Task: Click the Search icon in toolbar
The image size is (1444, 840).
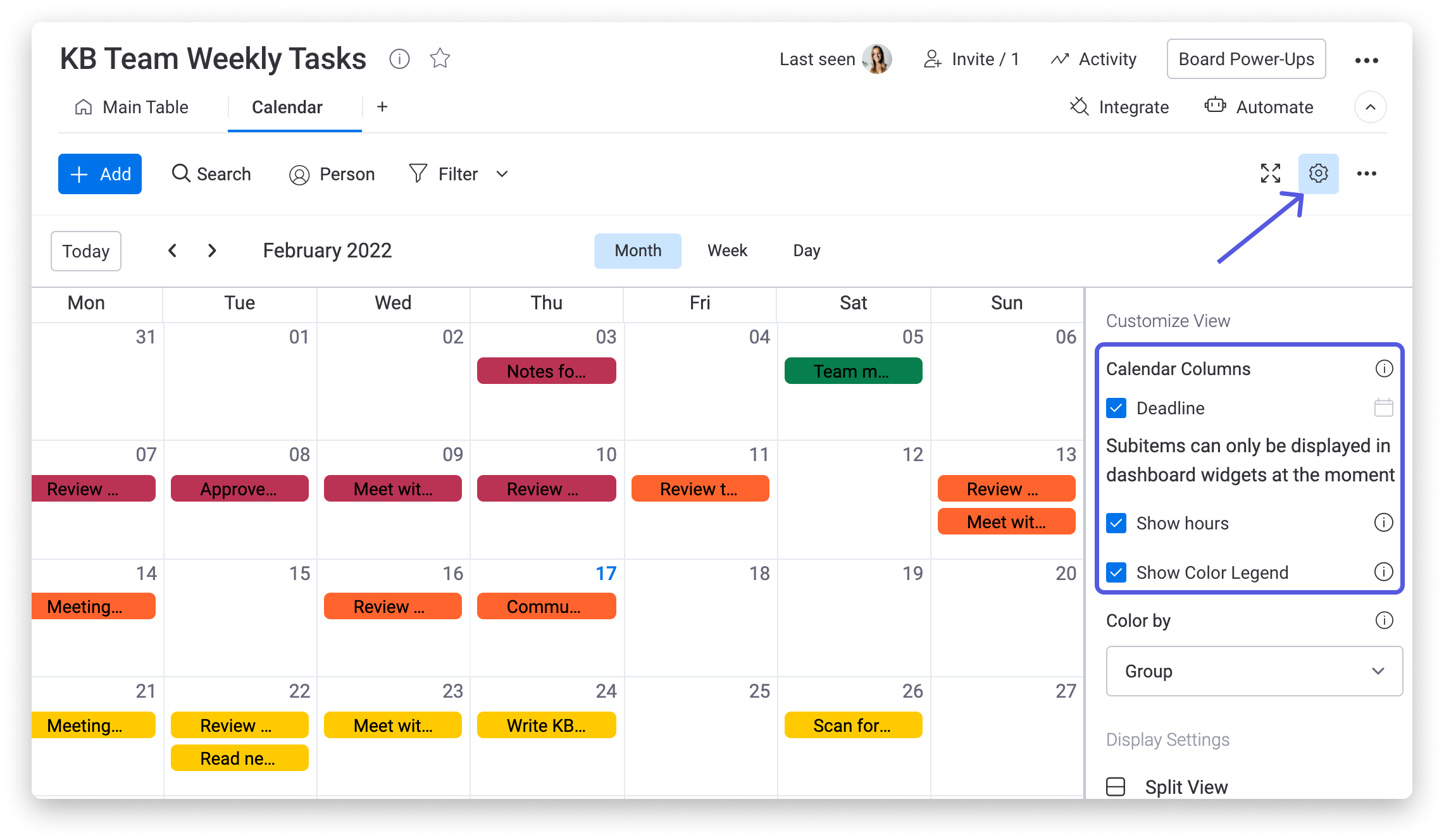Action: pyautogui.click(x=178, y=174)
